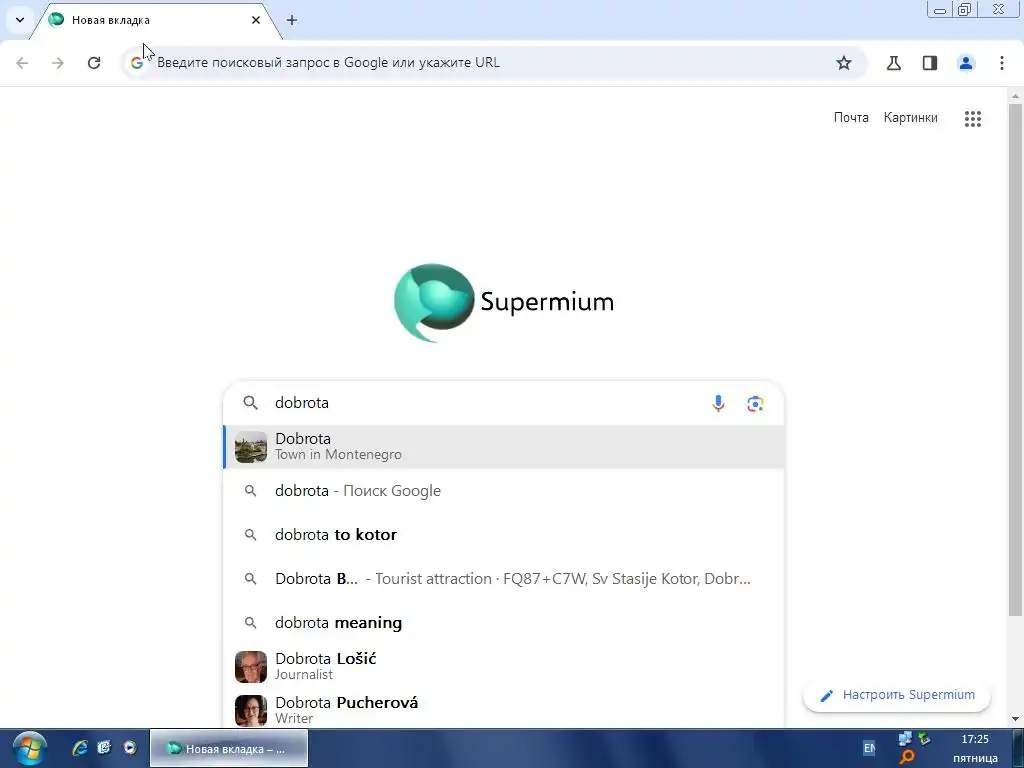Click the 17:25 taskbar clock
Viewport: 1024px width, 768px height.
pos(975,739)
